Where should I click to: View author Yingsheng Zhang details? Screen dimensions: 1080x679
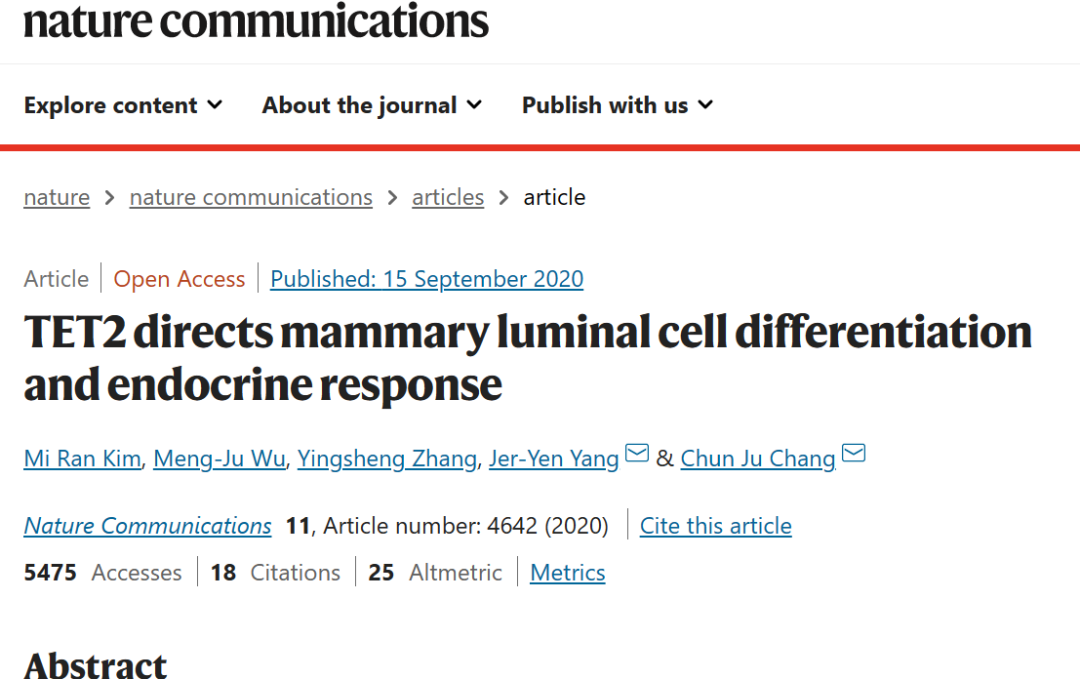(387, 459)
